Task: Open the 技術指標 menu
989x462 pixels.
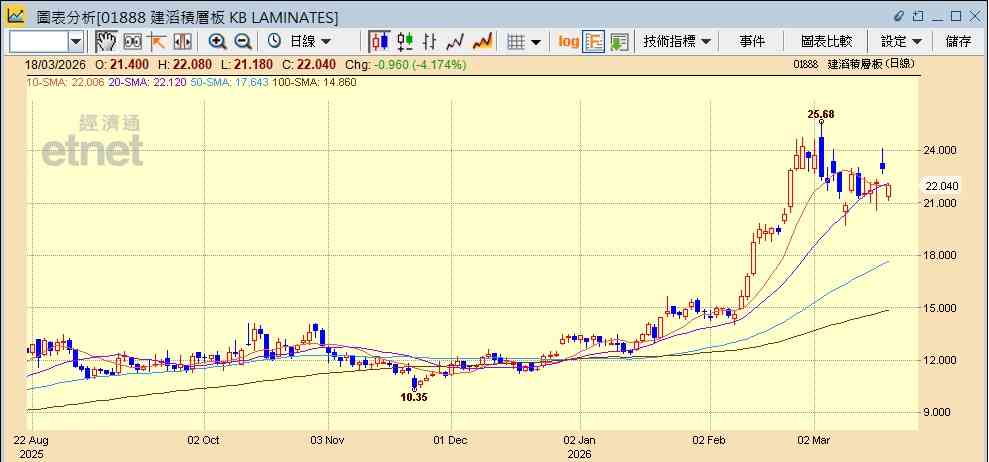Action: tap(677, 42)
